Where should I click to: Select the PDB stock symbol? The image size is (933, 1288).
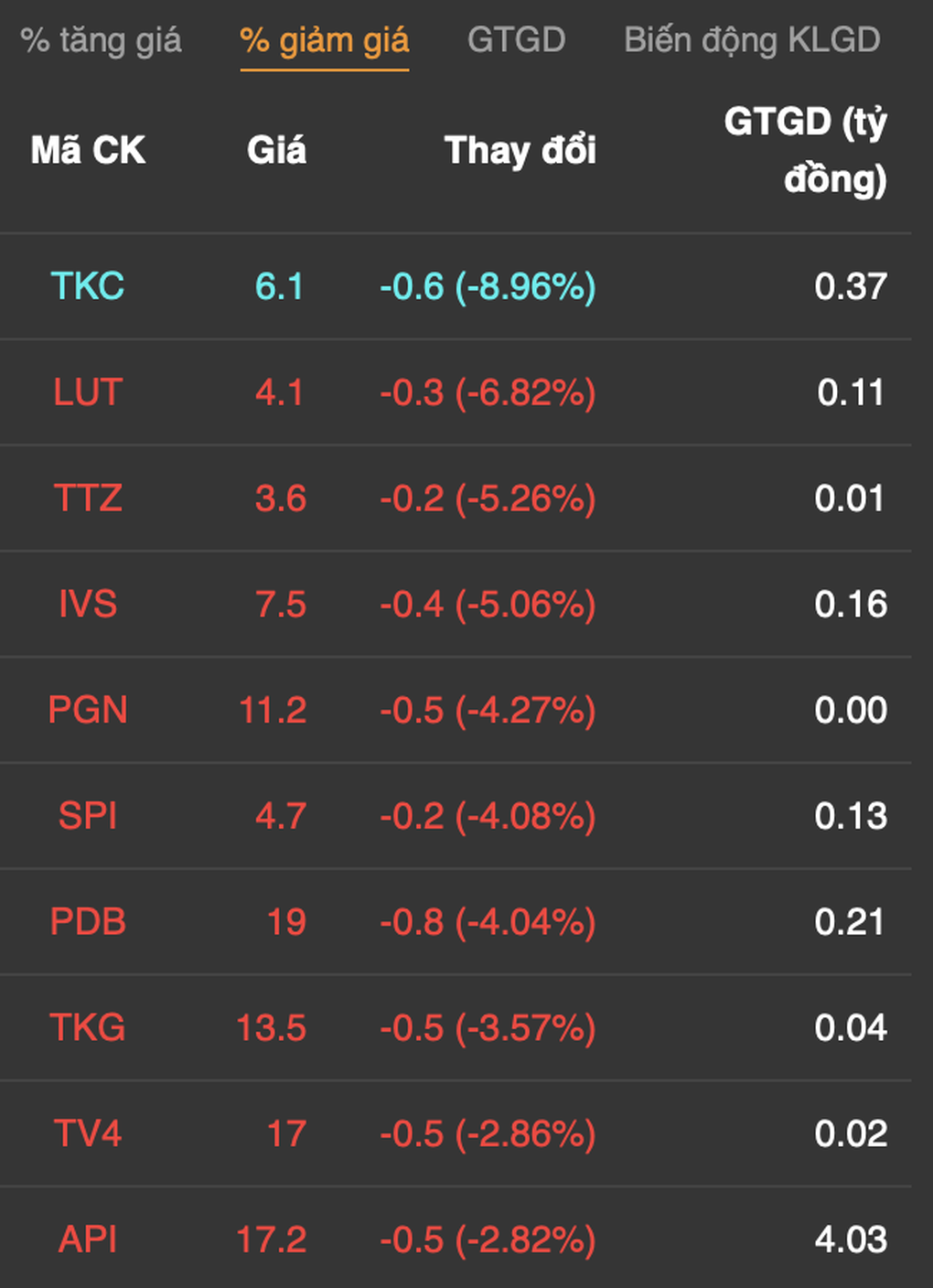(x=88, y=922)
